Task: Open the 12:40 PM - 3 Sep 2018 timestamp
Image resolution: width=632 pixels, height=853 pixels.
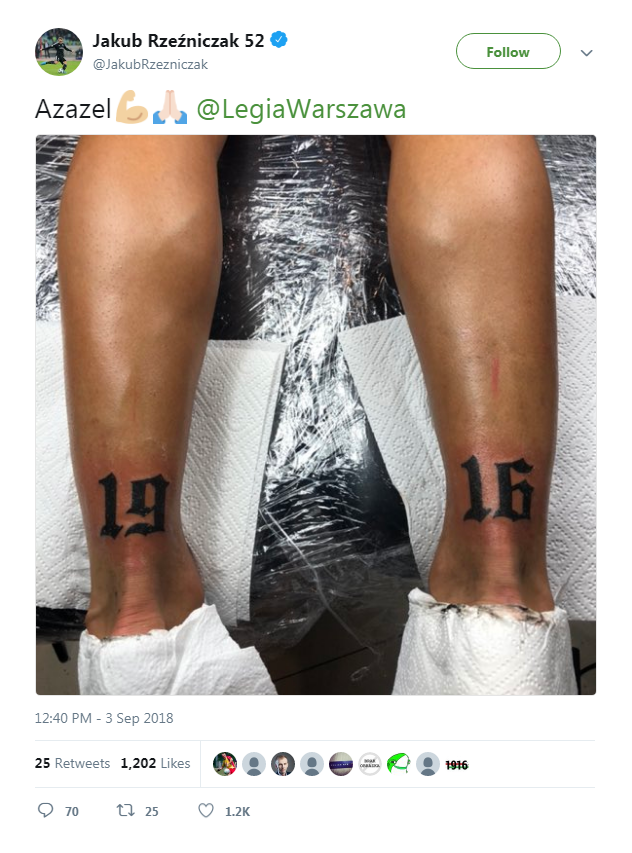Action: pos(104,718)
